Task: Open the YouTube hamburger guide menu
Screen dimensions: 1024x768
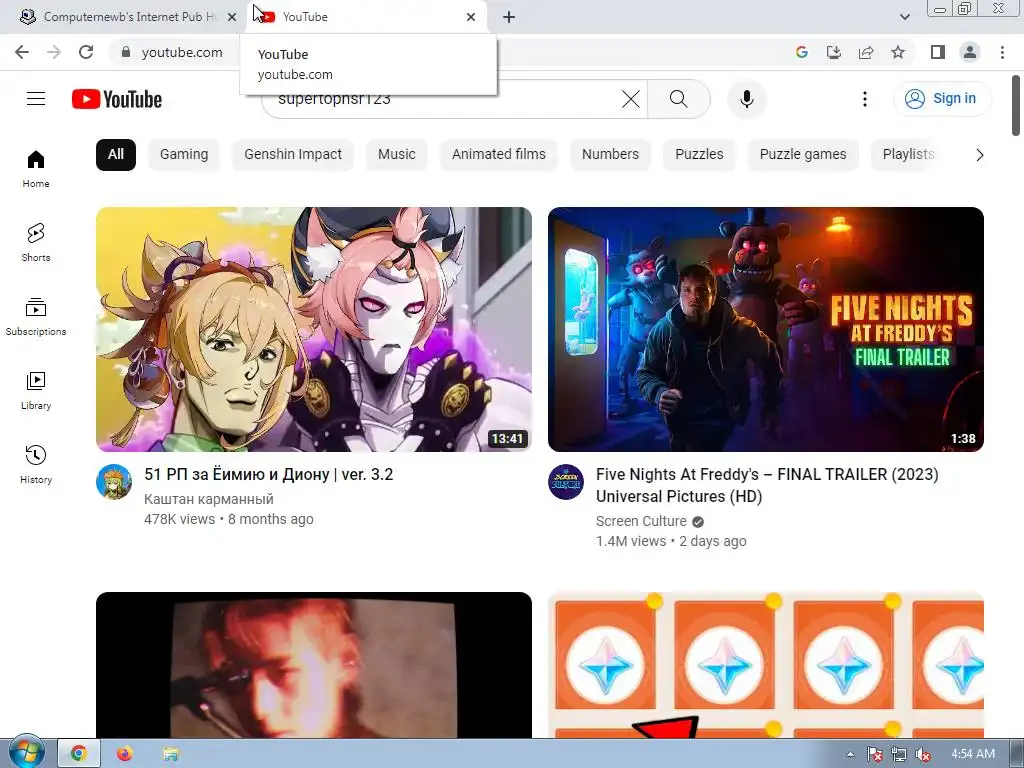Action: [36, 99]
